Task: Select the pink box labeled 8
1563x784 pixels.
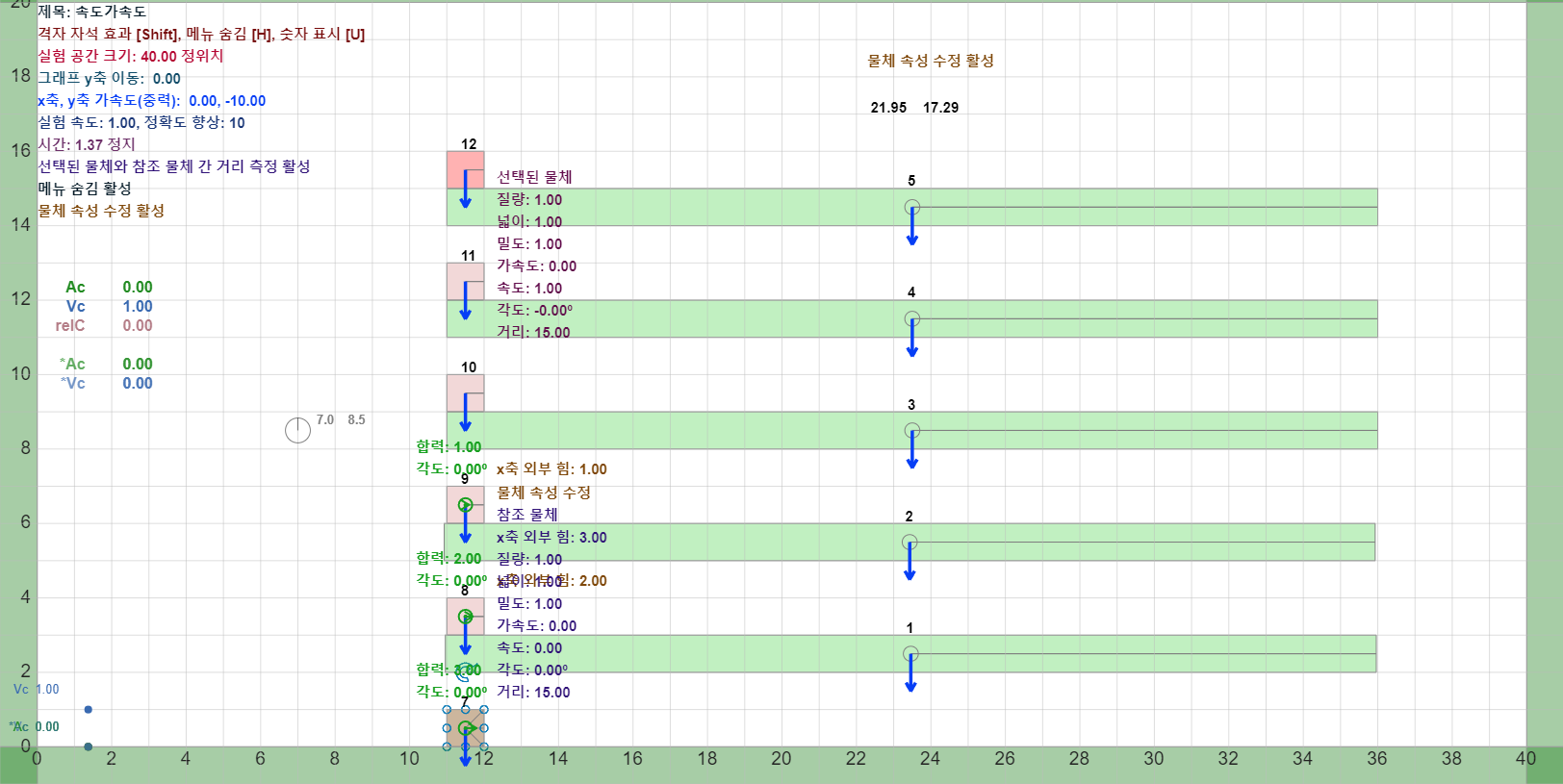Action: 466,617
